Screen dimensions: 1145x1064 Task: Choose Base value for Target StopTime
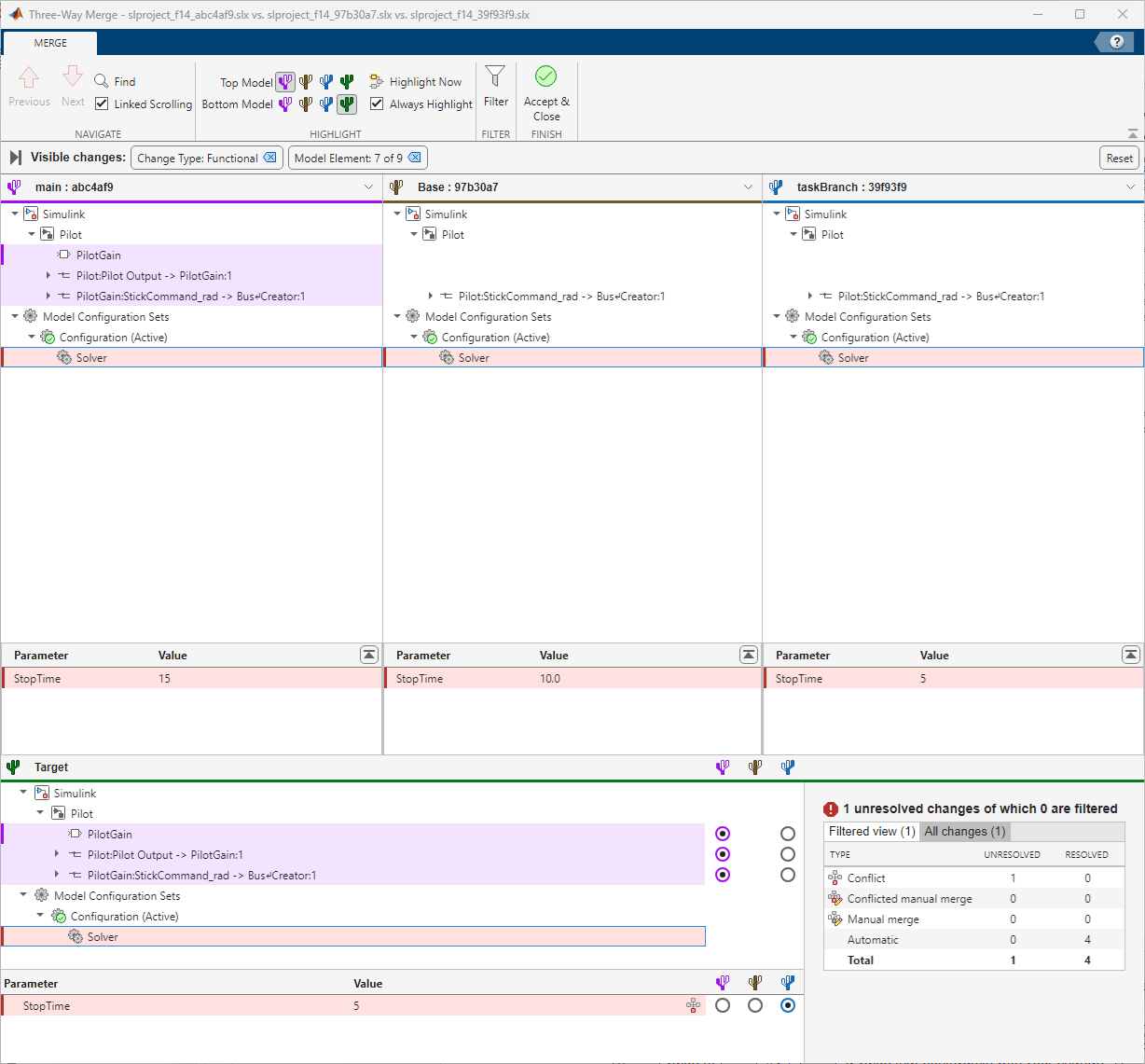point(755,1005)
